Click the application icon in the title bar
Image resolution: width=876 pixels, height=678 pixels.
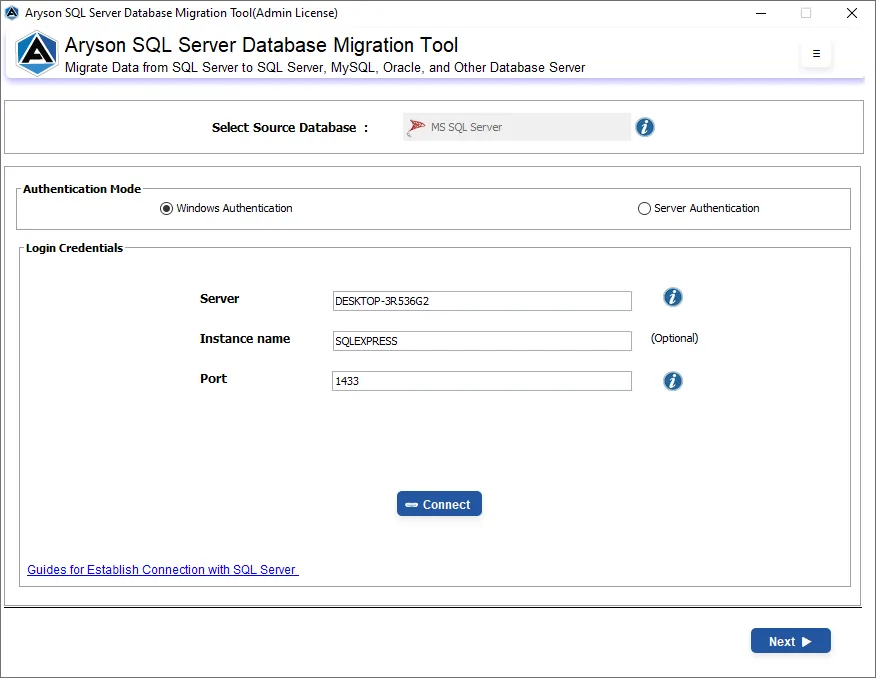tap(12, 13)
